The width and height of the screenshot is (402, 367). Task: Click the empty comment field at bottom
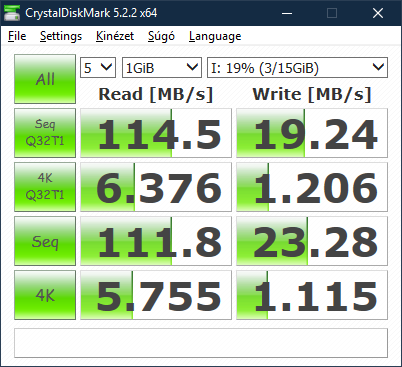pyautogui.click(x=201, y=343)
